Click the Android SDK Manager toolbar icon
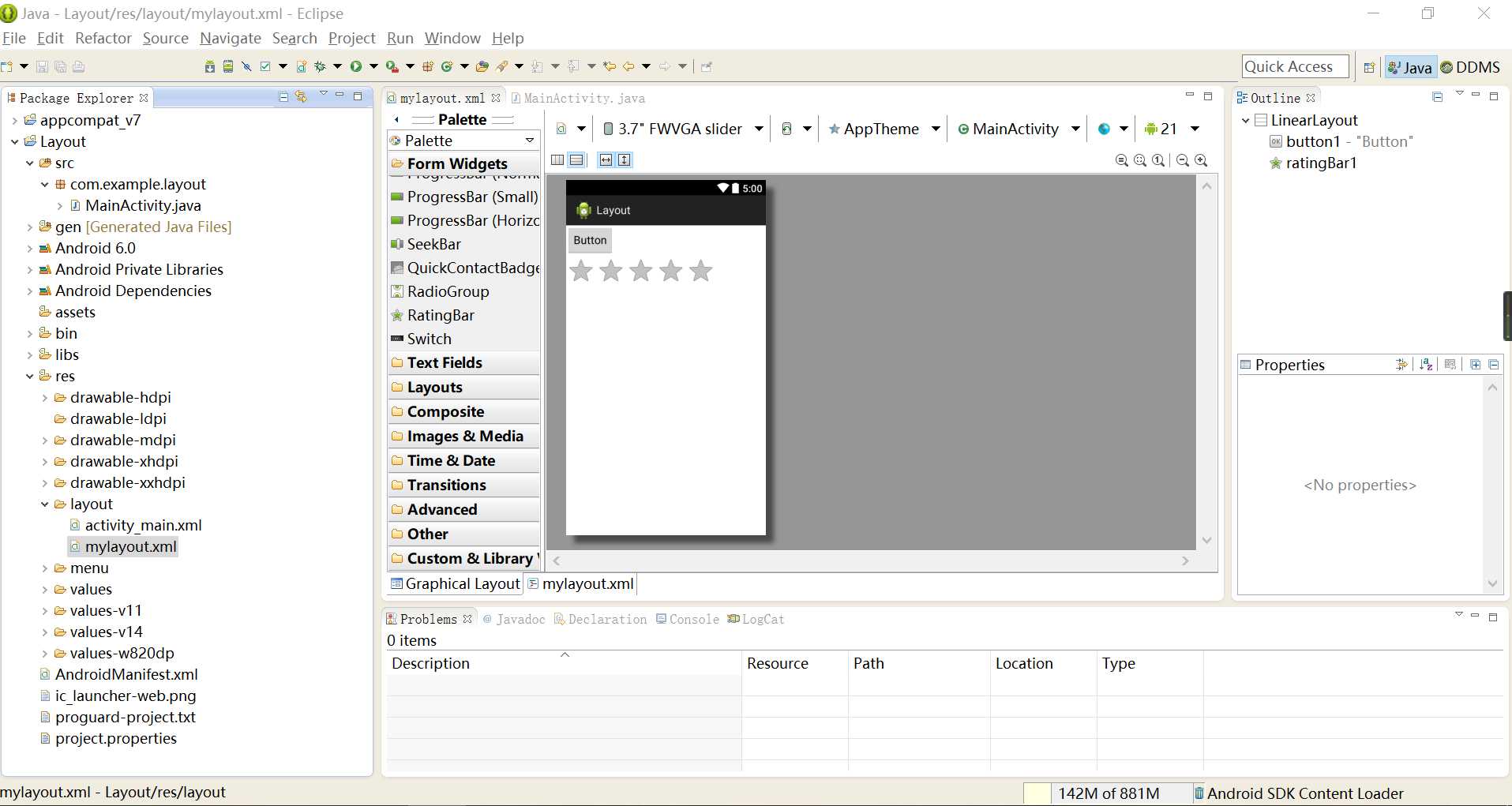This screenshot has width=1512, height=806. (x=209, y=66)
